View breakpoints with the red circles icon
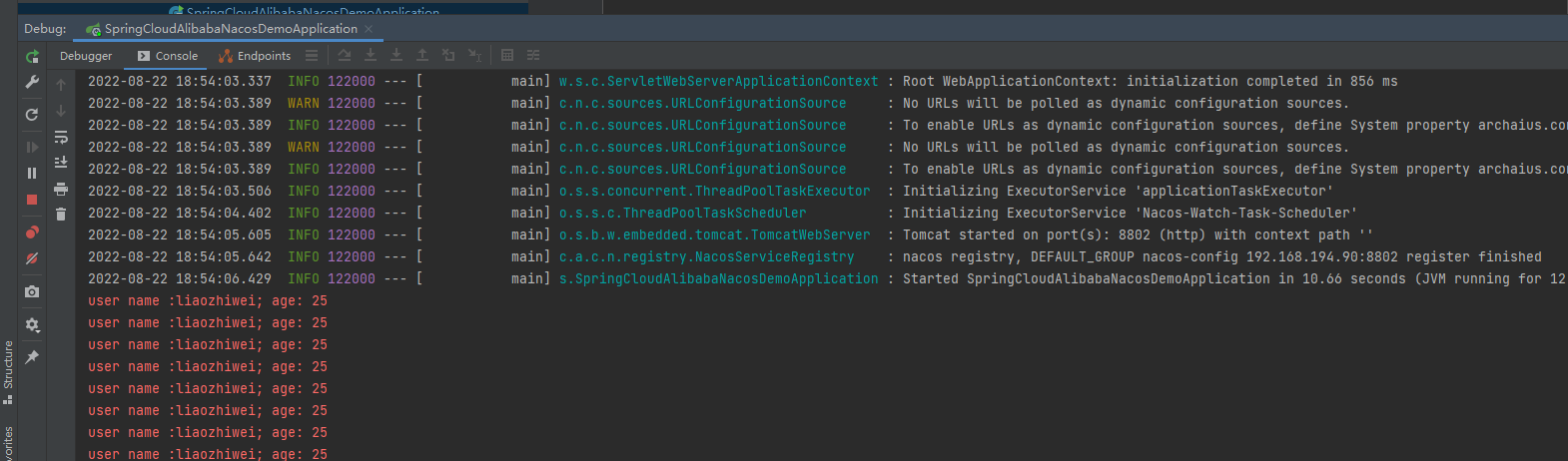This screenshot has width=1568, height=461. pos(32,232)
